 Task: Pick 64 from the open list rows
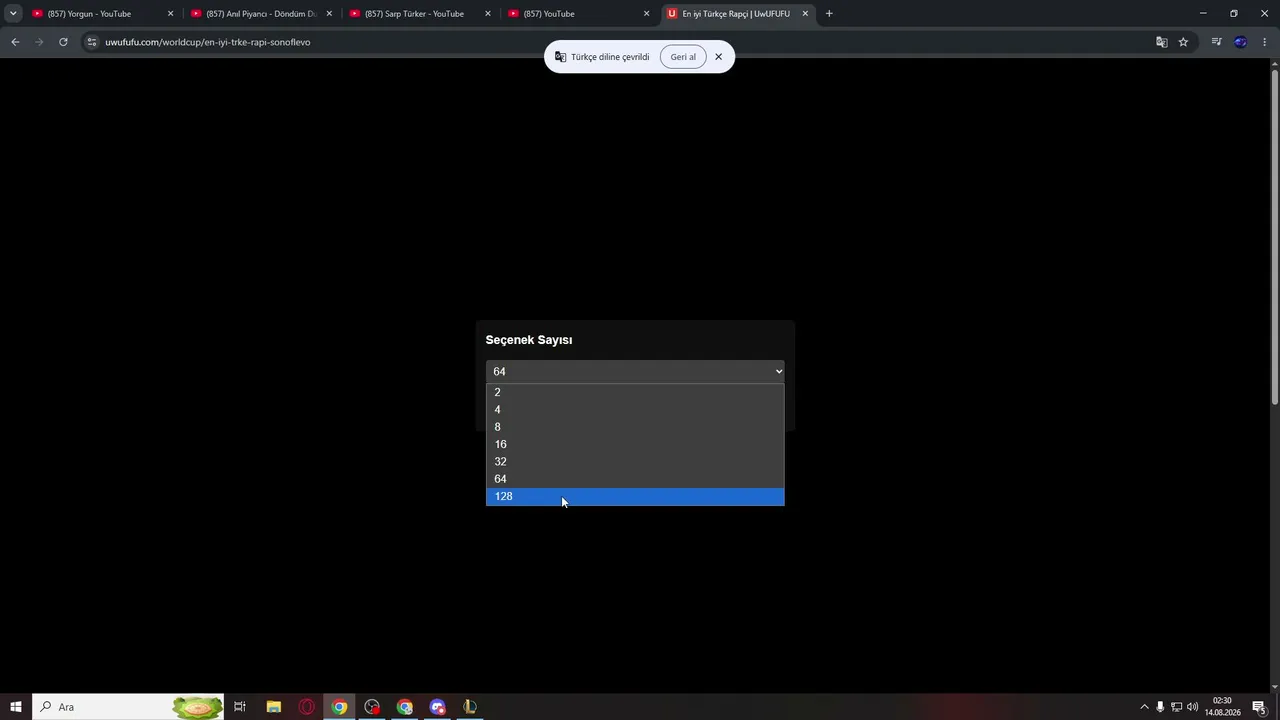click(635, 479)
